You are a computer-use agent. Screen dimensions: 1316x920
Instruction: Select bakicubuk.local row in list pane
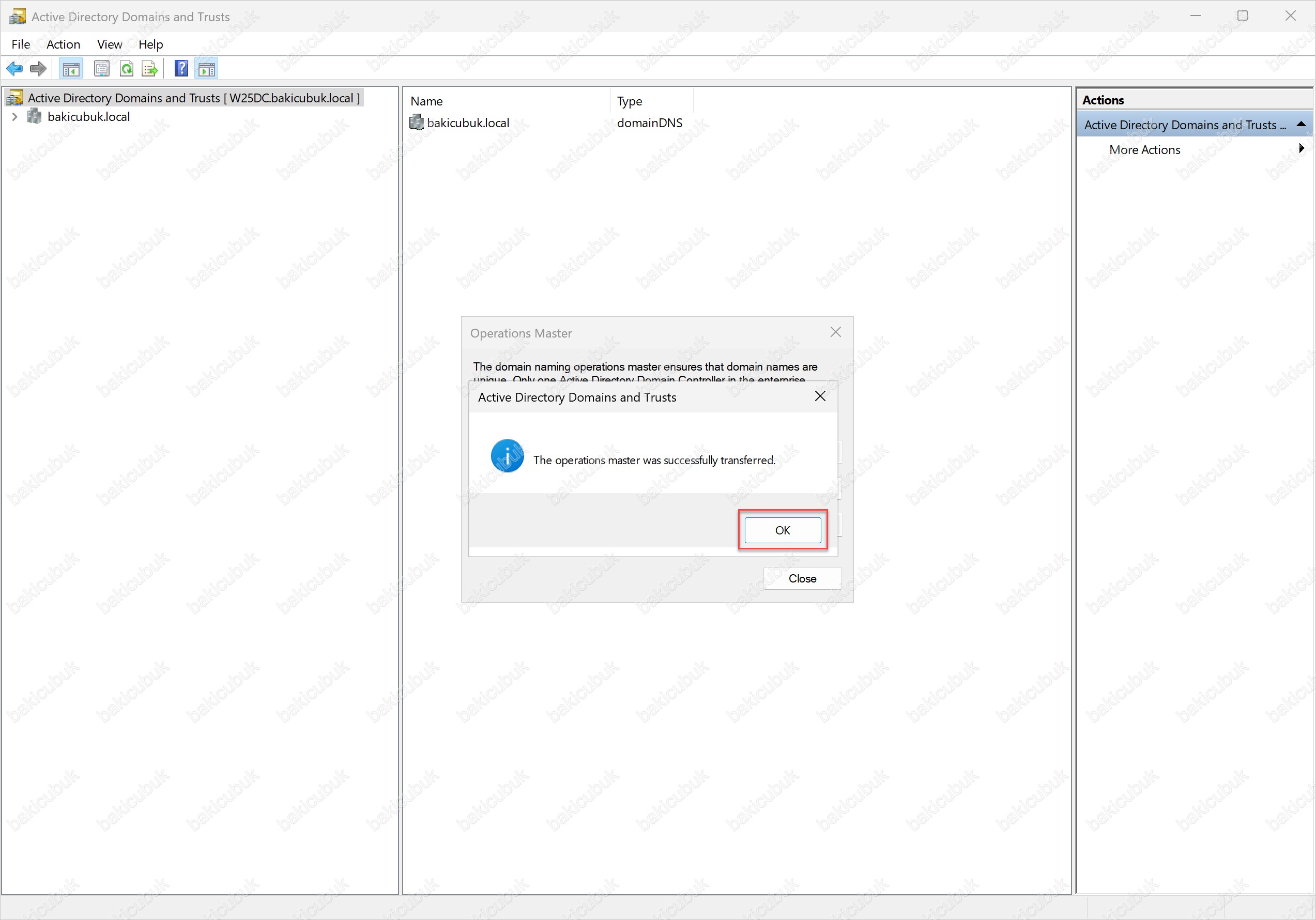click(468, 122)
